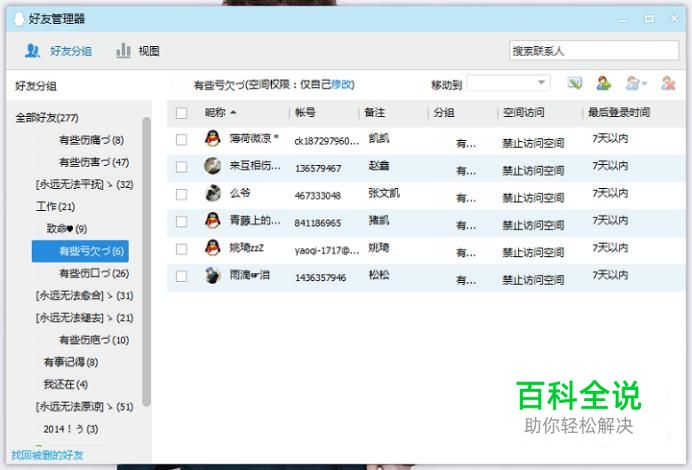
Task: Sort by the 备注 column header
Action: point(374,113)
